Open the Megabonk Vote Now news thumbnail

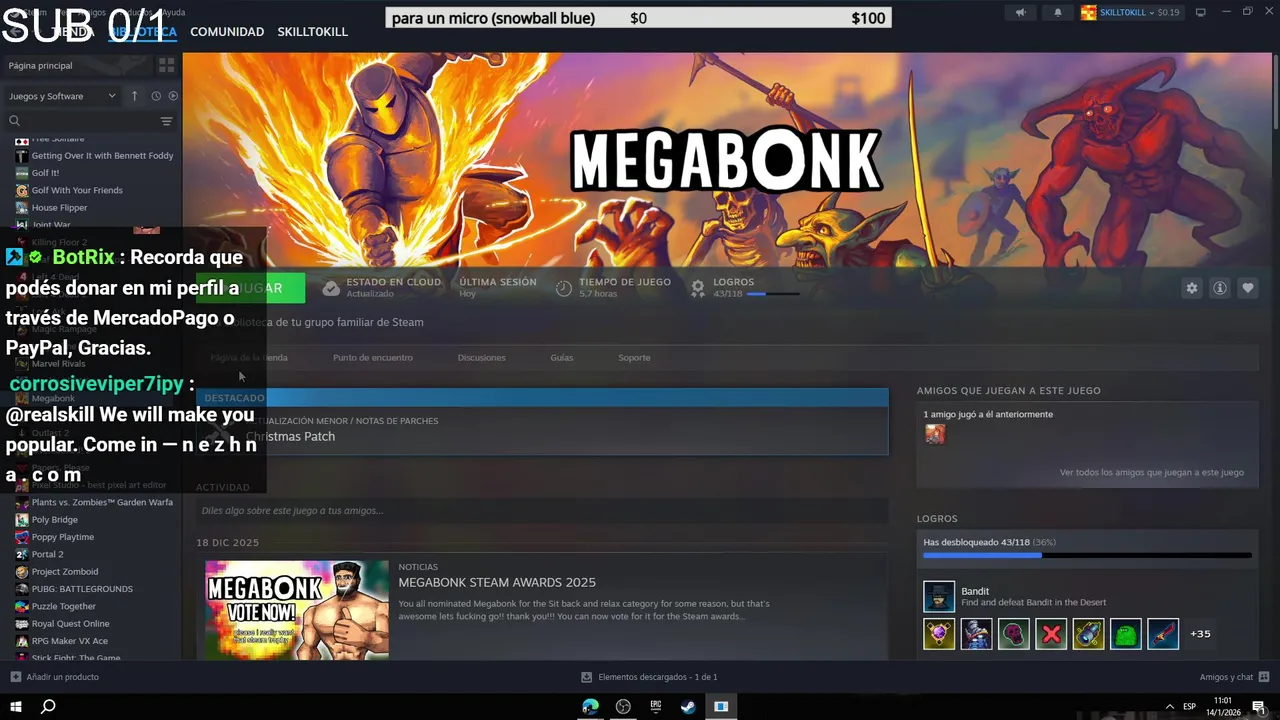click(x=297, y=610)
